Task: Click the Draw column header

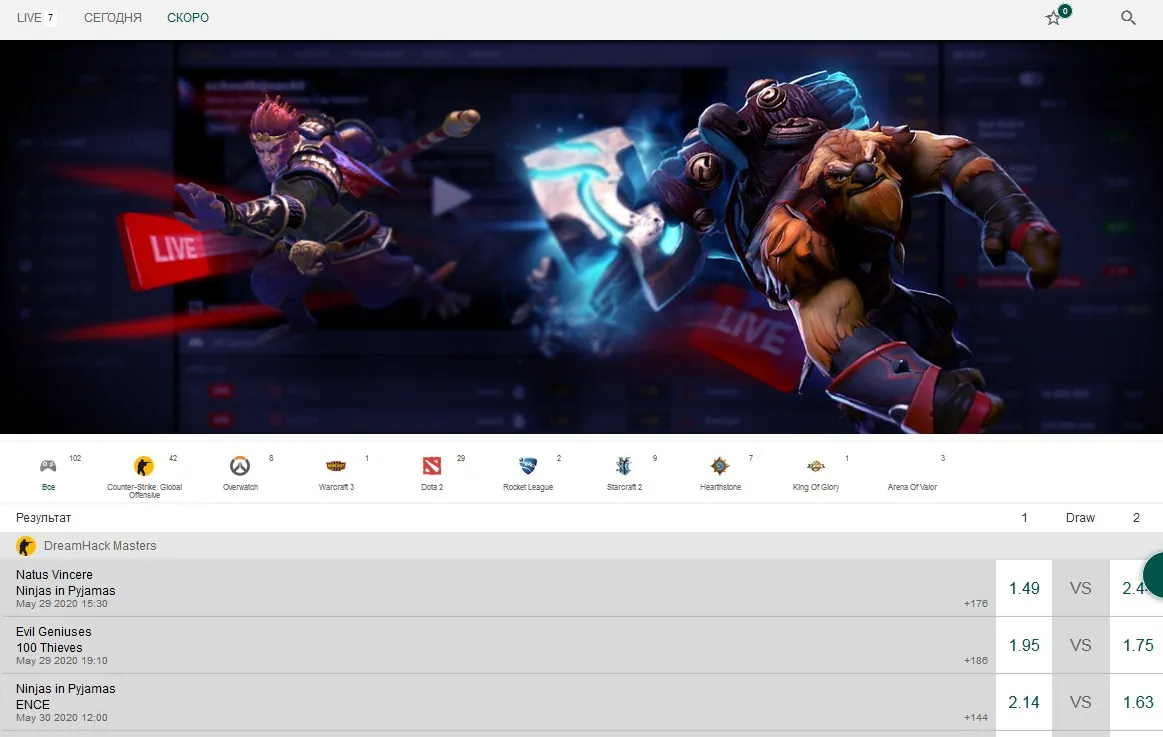Action: (1080, 518)
